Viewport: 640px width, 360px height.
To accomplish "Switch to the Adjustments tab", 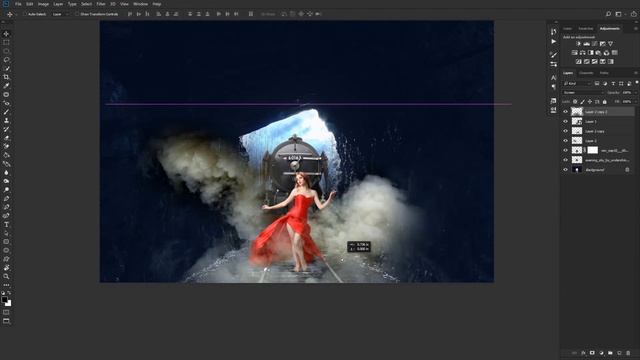I will click(x=610, y=29).
